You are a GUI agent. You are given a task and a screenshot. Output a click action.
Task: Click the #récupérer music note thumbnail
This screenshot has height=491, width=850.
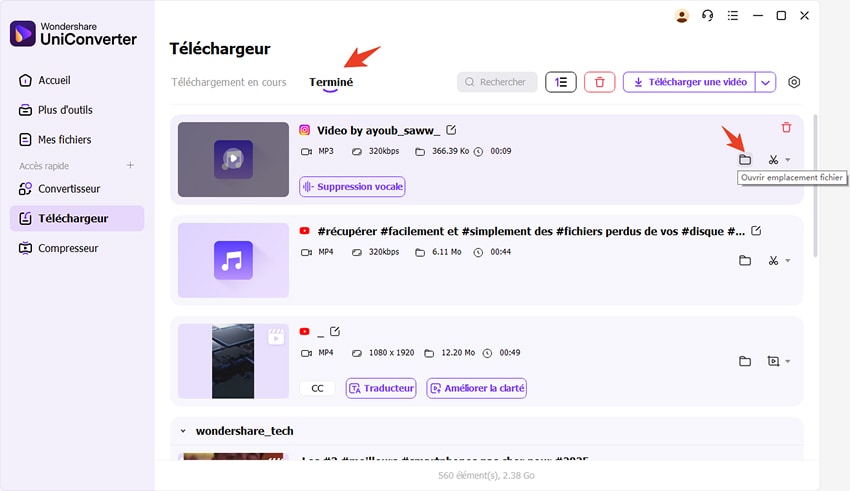[233, 260]
